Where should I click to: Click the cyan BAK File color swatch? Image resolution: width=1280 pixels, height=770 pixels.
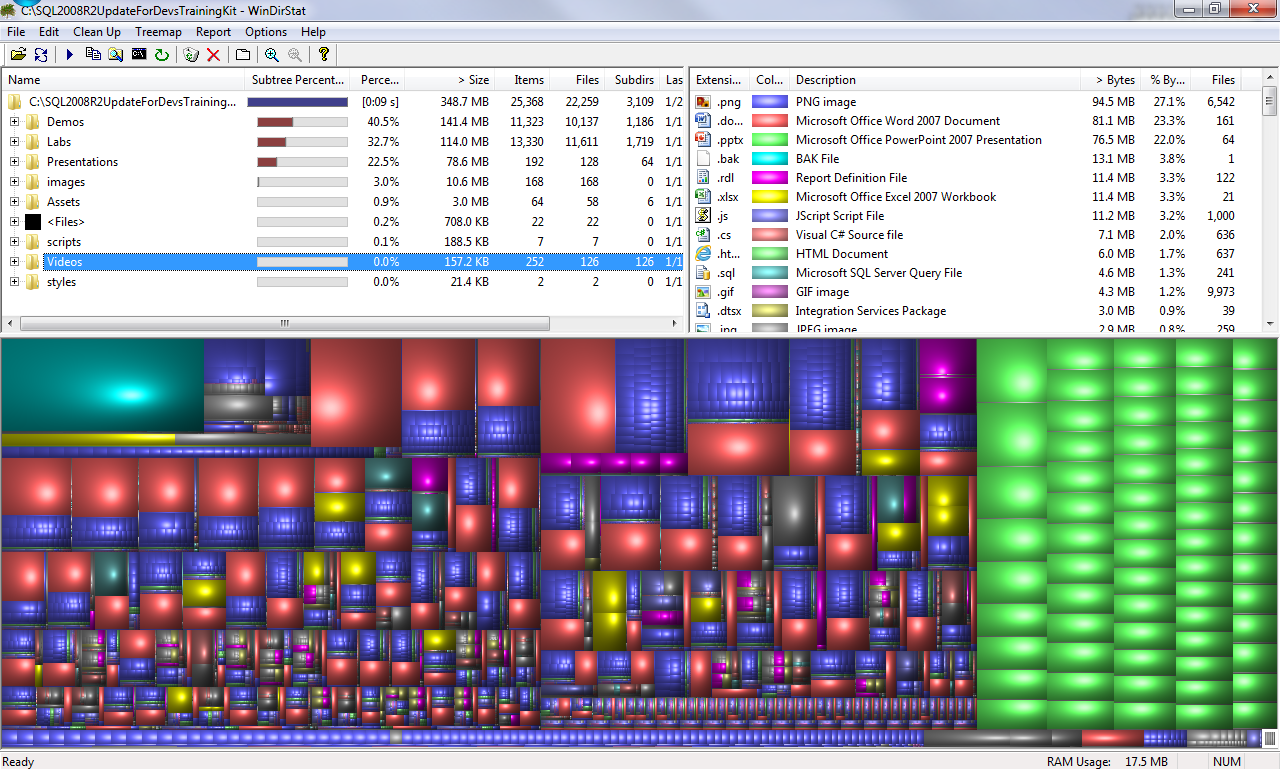(770, 159)
